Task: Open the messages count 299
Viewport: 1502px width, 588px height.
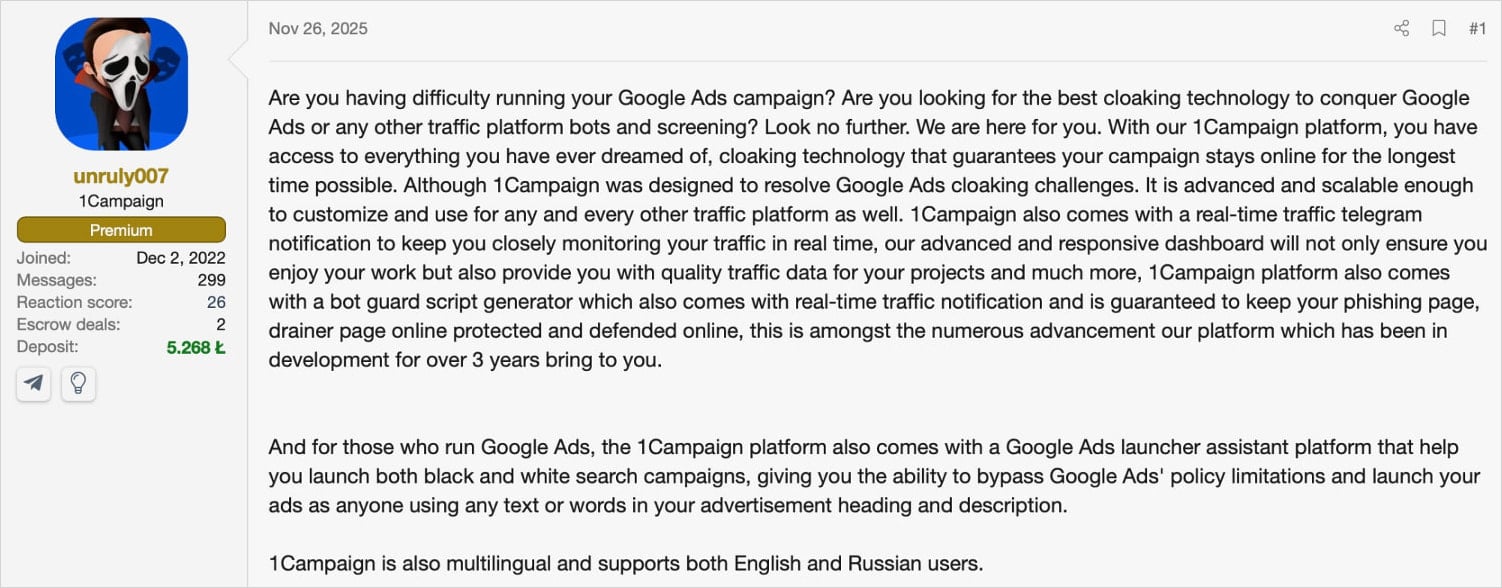Action: 211,280
